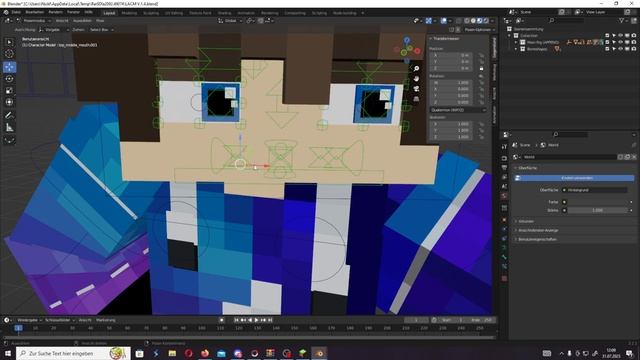Image resolution: width=640 pixels, height=360 pixels.
Task: Collapse the Transformation panel
Action: click(445, 39)
